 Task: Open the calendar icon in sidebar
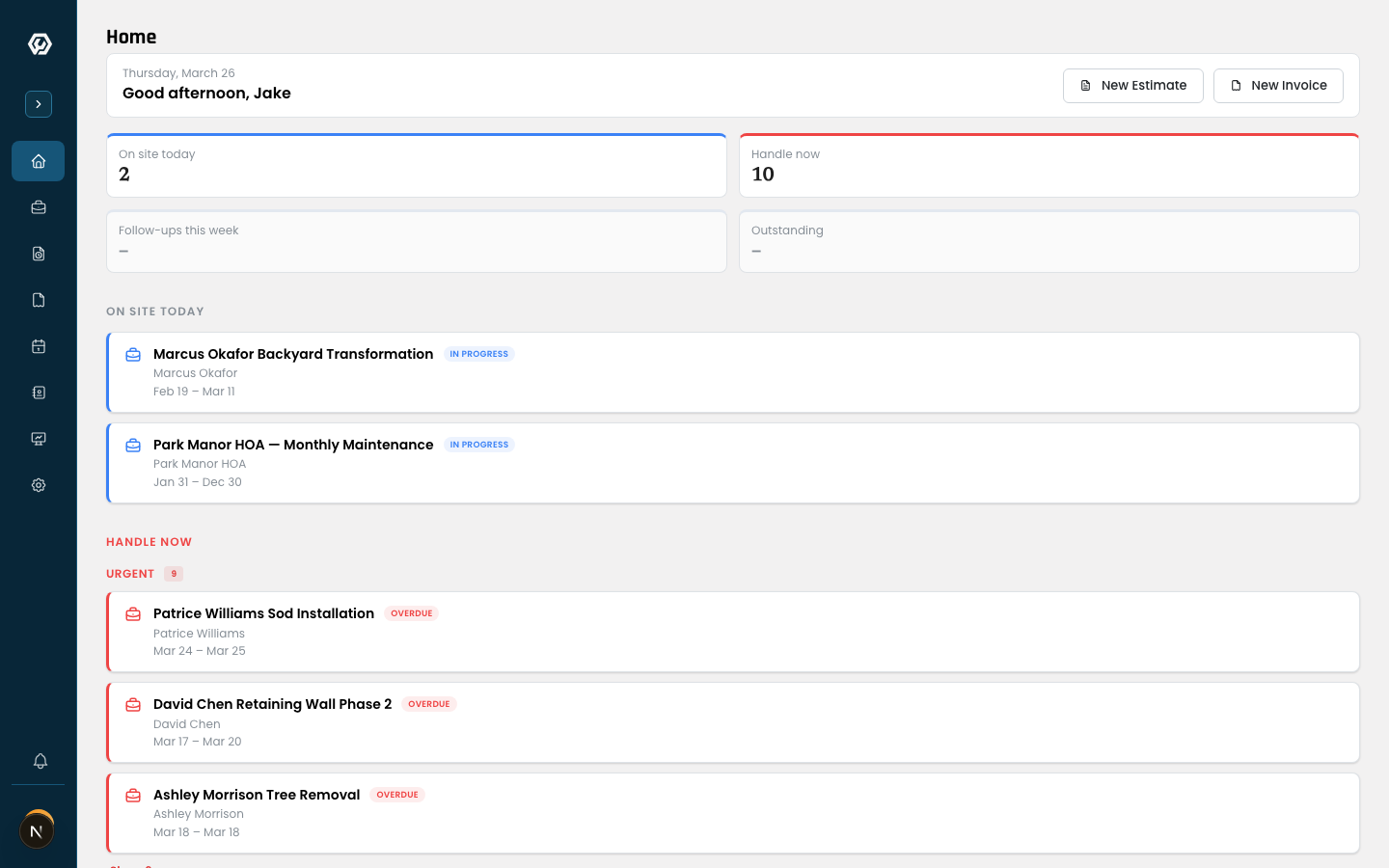pyautogui.click(x=39, y=346)
